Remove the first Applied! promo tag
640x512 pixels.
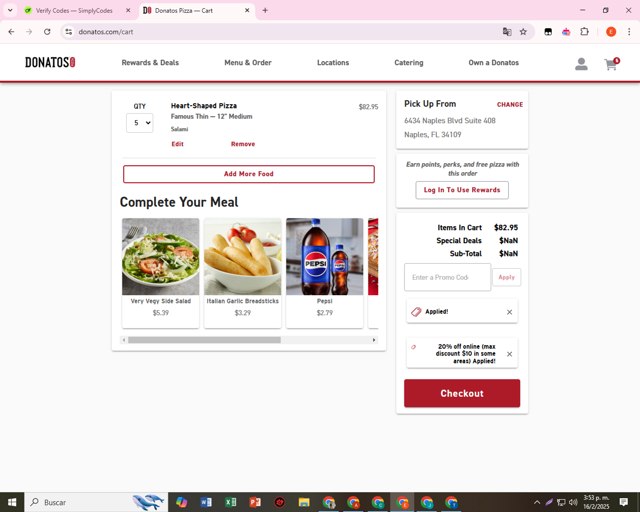tap(509, 312)
